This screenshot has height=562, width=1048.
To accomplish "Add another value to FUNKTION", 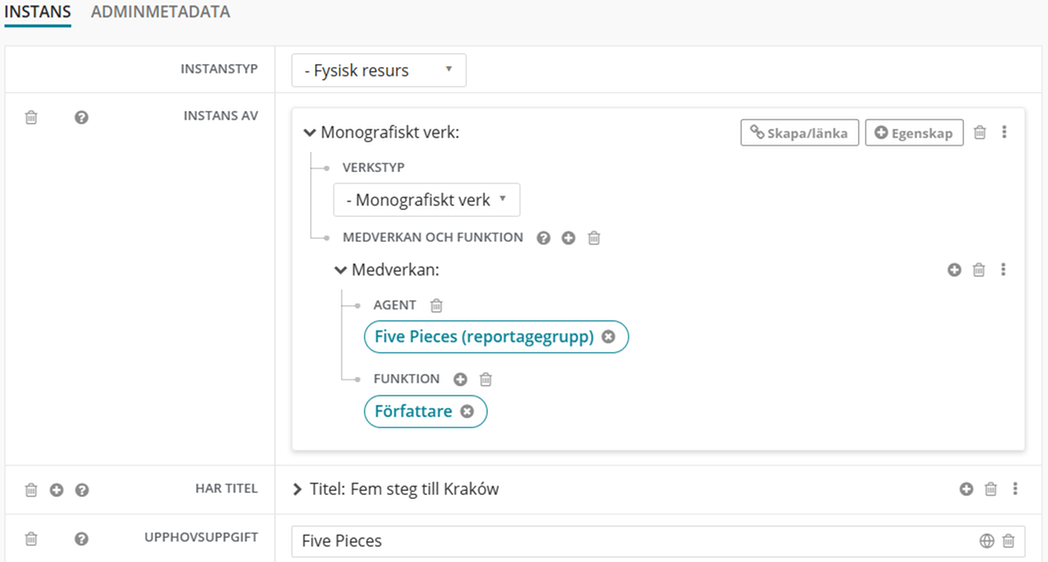I will tap(460, 380).
